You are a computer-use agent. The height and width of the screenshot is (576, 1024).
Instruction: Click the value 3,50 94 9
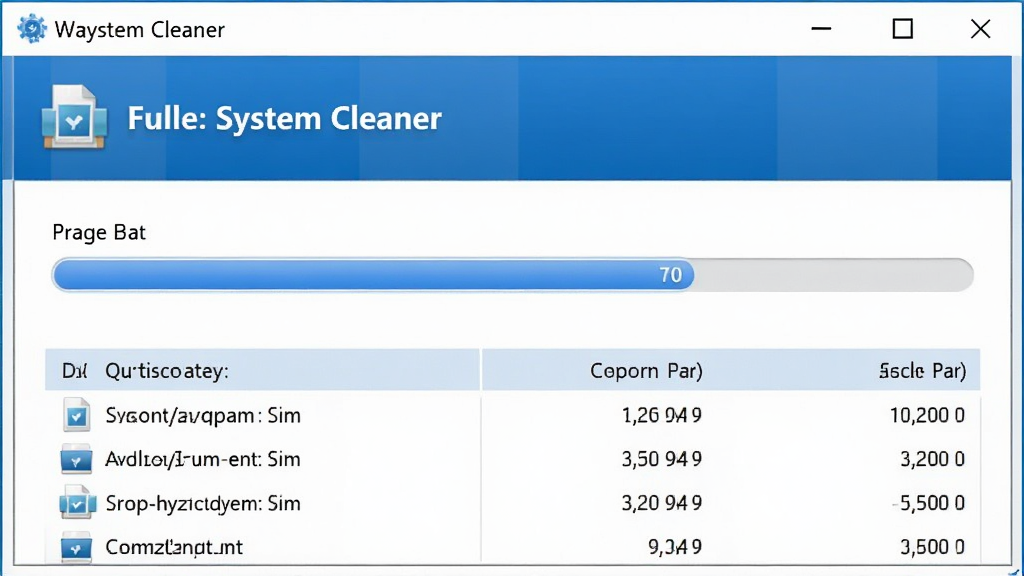(662, 459)
